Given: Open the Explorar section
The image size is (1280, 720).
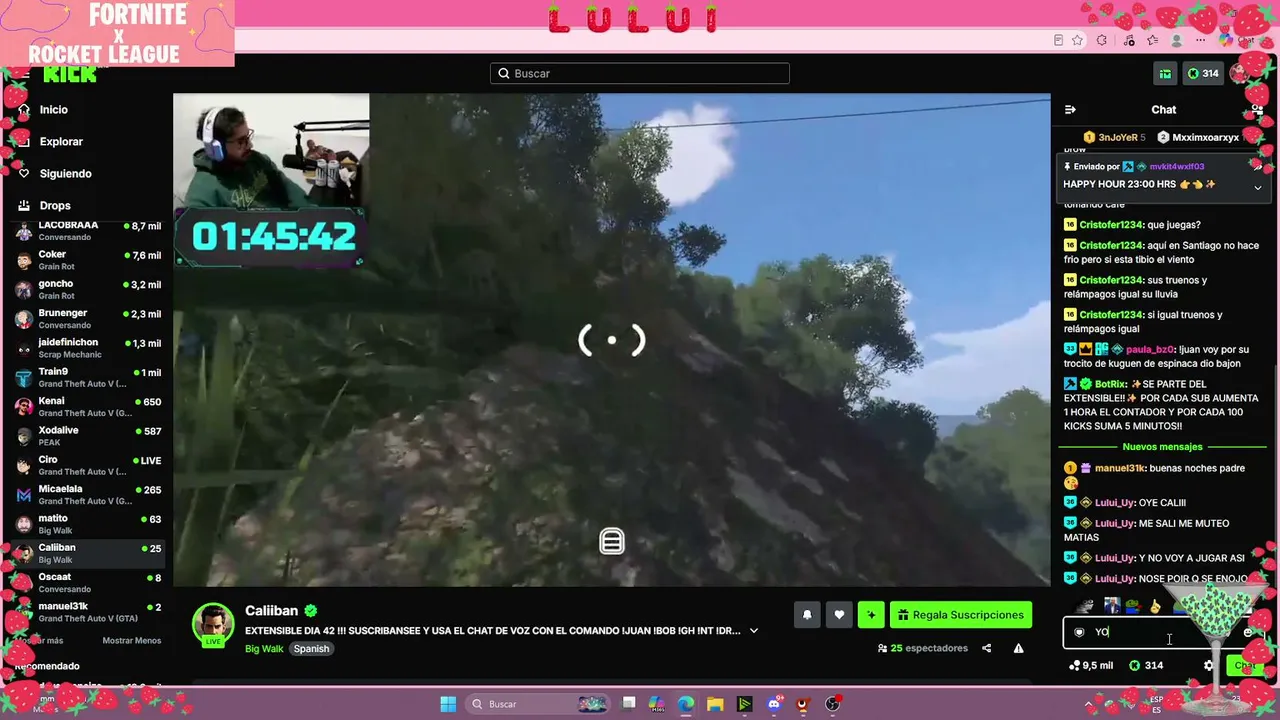Looking at the screenshot, I should tap(61, 142).
